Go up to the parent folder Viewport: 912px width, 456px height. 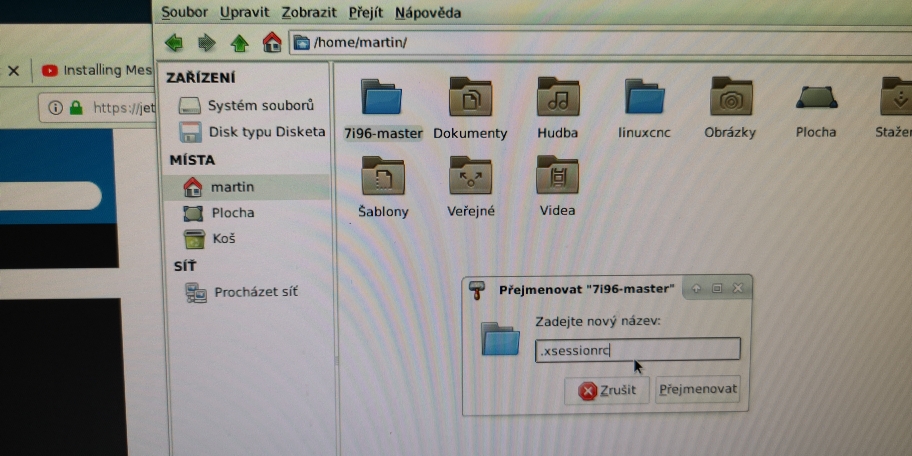pyautogui.click(x=239, y=43)
